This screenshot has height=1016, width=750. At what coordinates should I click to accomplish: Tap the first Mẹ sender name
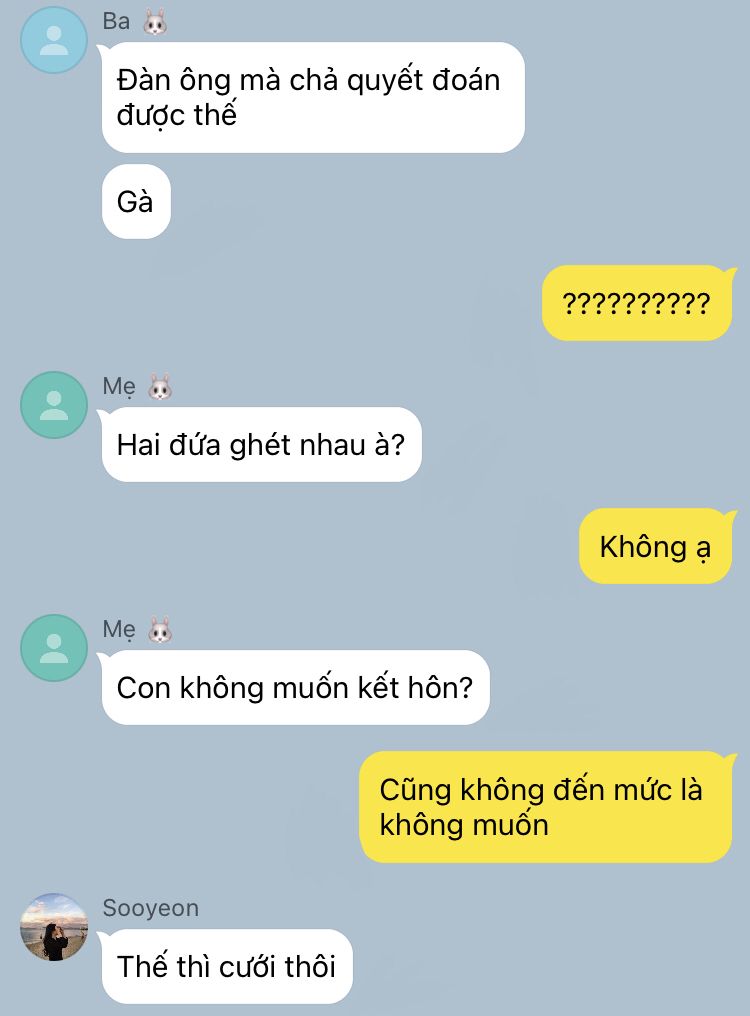tap(119, 387)
